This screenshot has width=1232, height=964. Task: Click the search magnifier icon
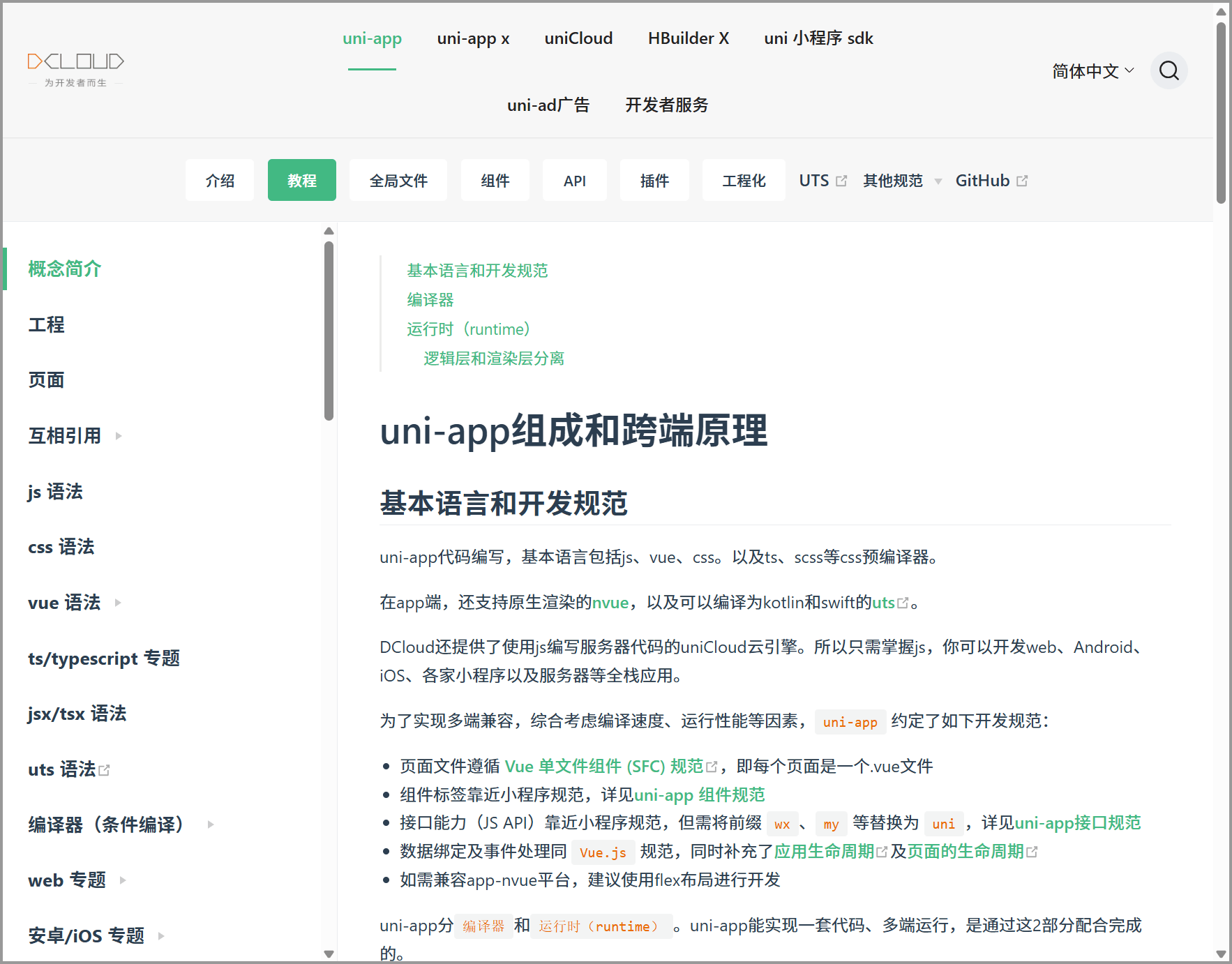(x=1169, y=70)
